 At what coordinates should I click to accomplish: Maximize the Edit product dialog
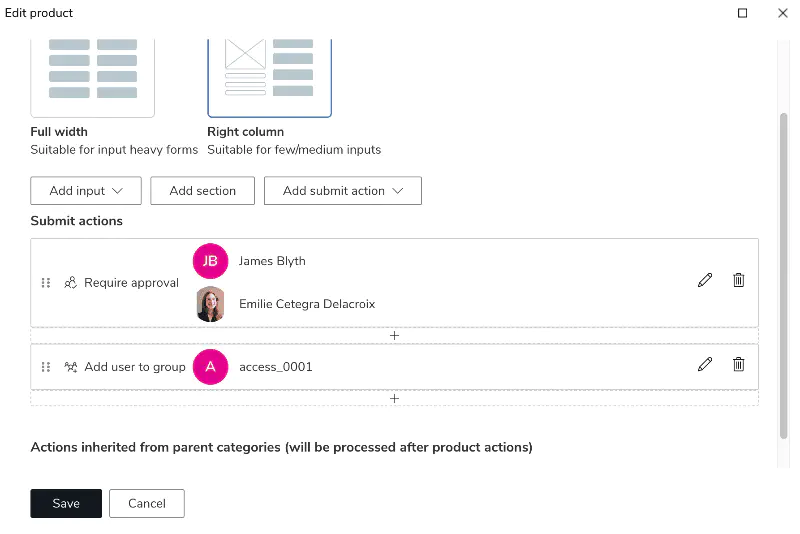[x=743, y=13]
